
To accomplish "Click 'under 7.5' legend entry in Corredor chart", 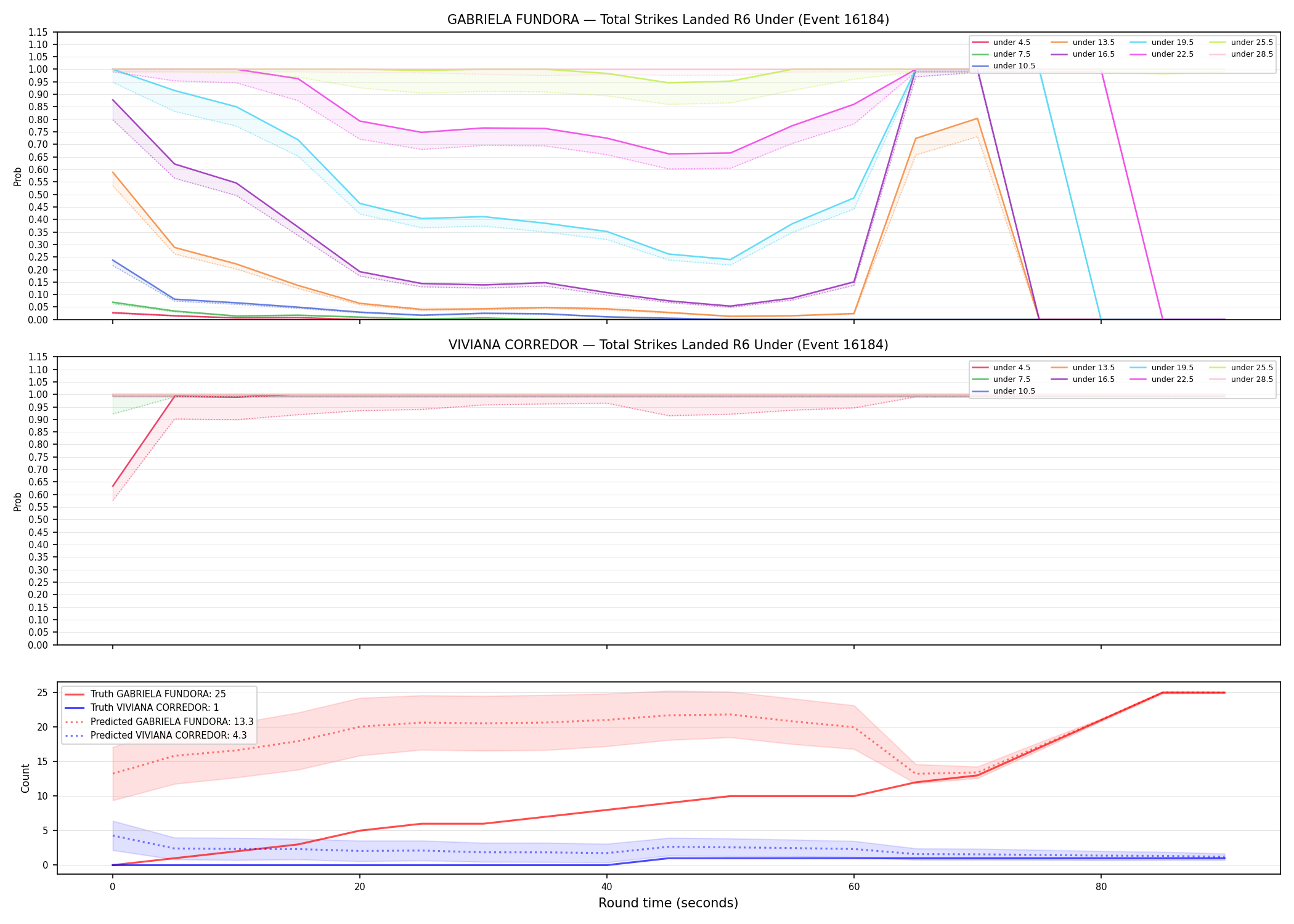I will (x=1001, y=379).
